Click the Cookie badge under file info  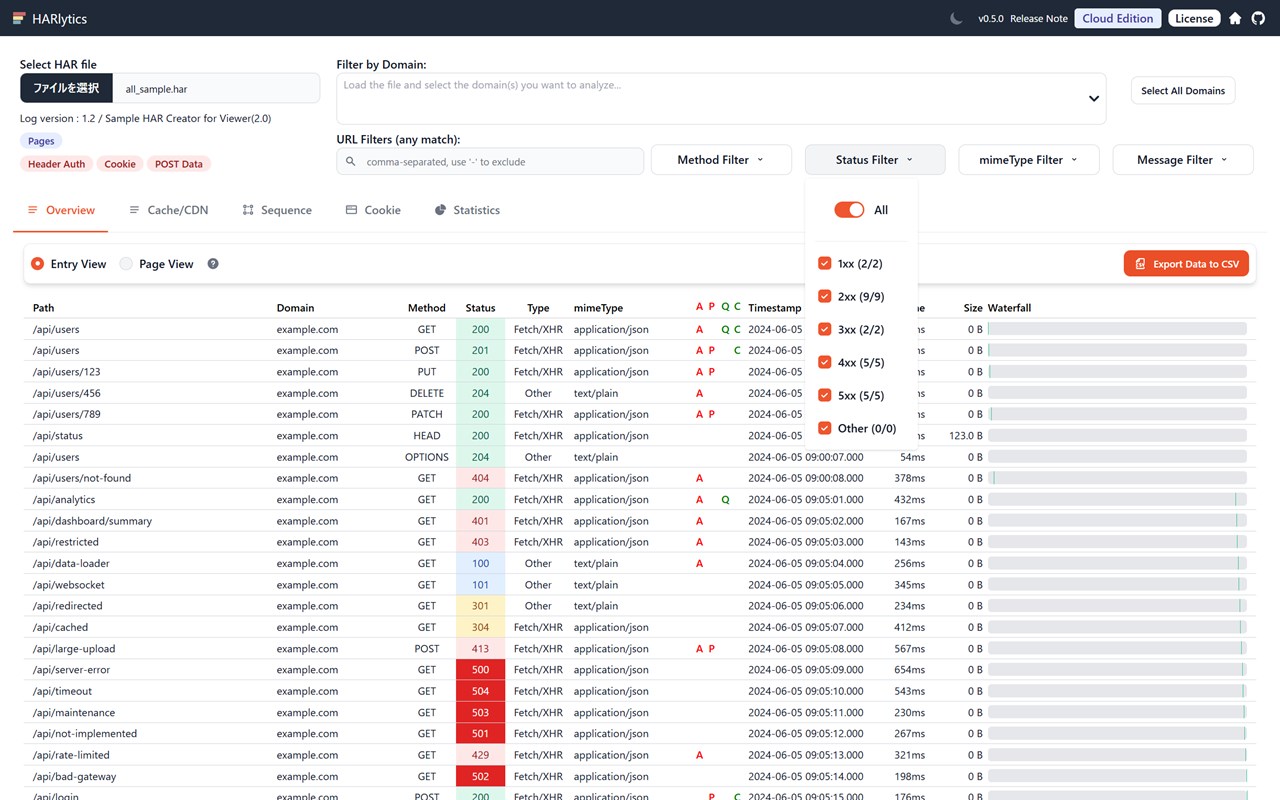tap(120, 164)
